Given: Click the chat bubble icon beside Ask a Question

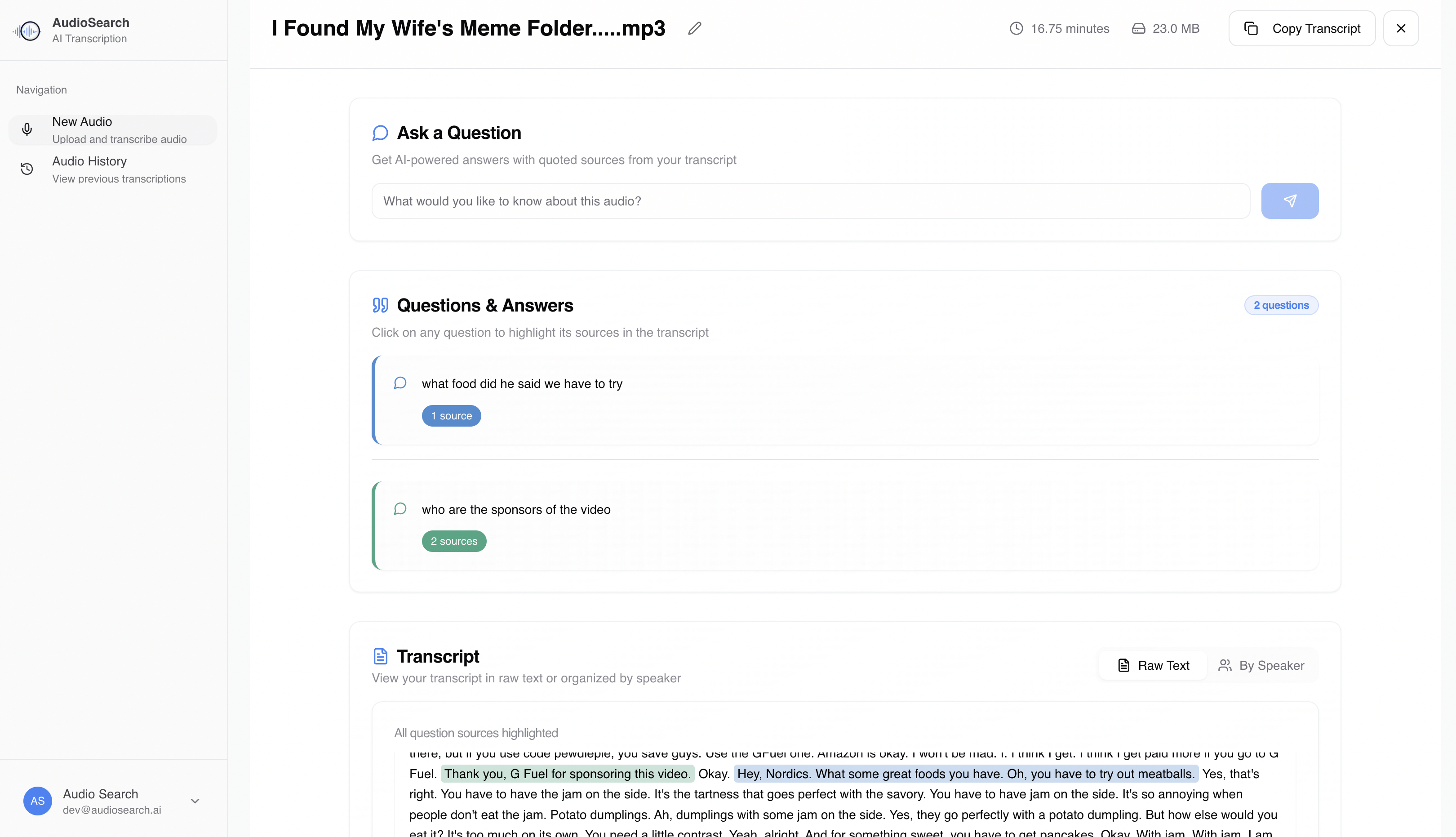Looking at the screenshot, I should click(x=380, y=133).
